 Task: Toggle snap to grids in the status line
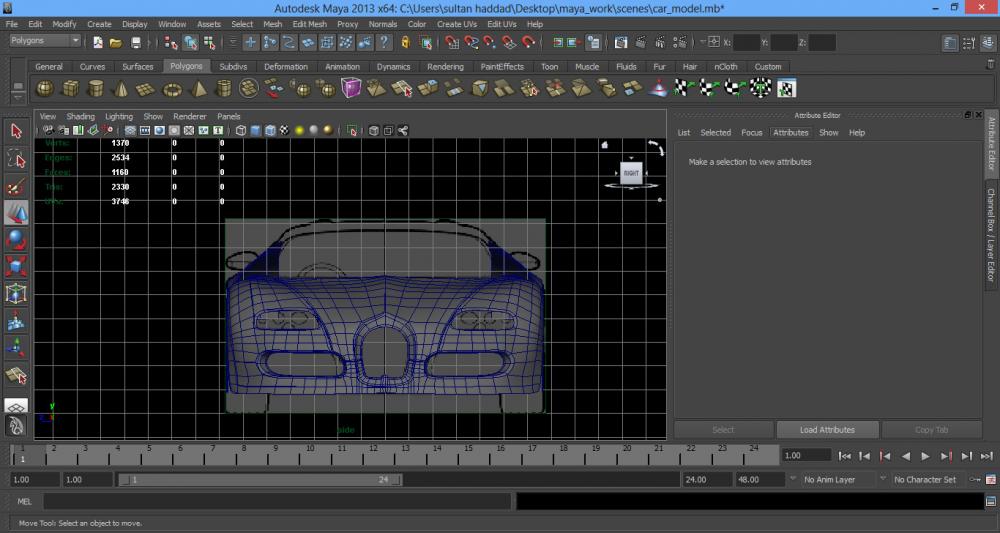(x=451, y=42)
